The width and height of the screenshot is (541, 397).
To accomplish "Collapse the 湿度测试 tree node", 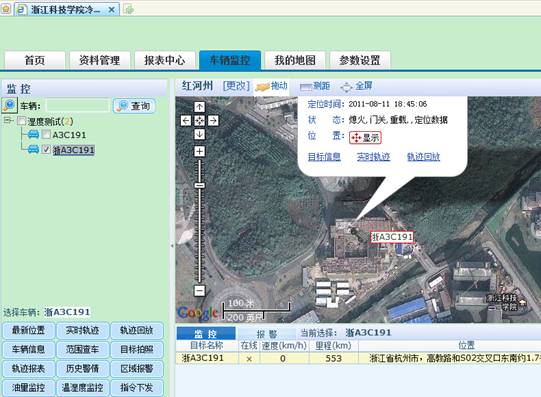I will point(8,121).
